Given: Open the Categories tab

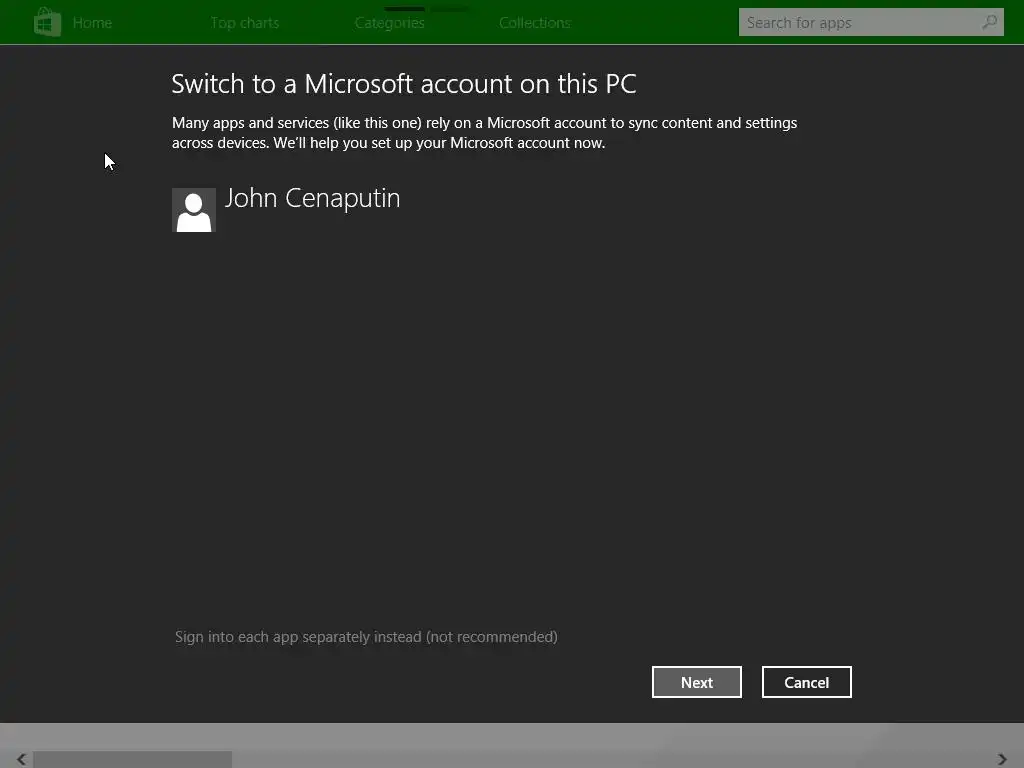Looking at the screenshot, I should [389, 23].
